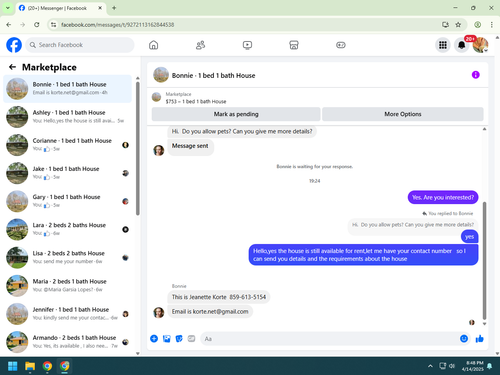This screenshot has width=500, height=375.
Task: Open the notifications bell
Action: tap(462, 45)
